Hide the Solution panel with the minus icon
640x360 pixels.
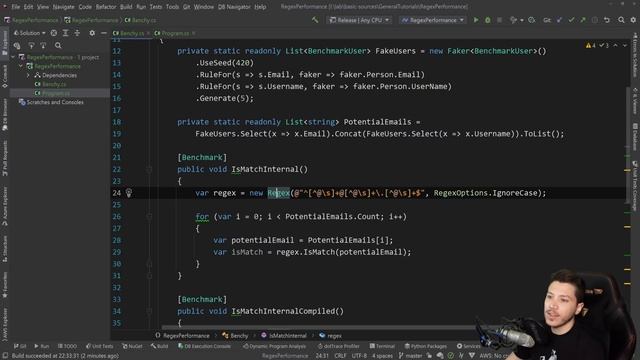[x=104, y=33]
